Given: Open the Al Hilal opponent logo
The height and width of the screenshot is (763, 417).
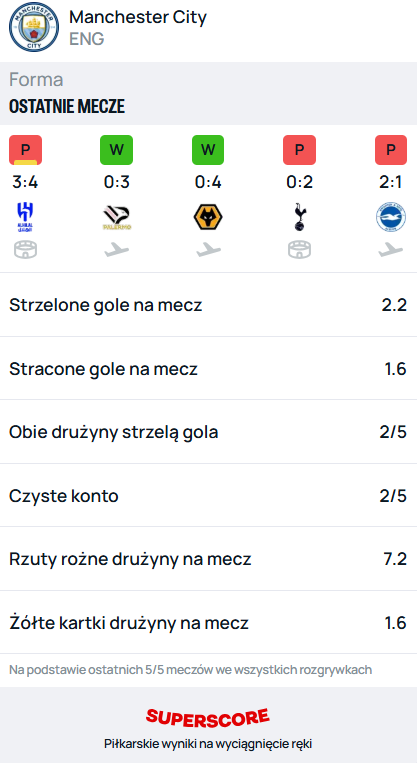Looking at the screenshot, I should point(25,217).
